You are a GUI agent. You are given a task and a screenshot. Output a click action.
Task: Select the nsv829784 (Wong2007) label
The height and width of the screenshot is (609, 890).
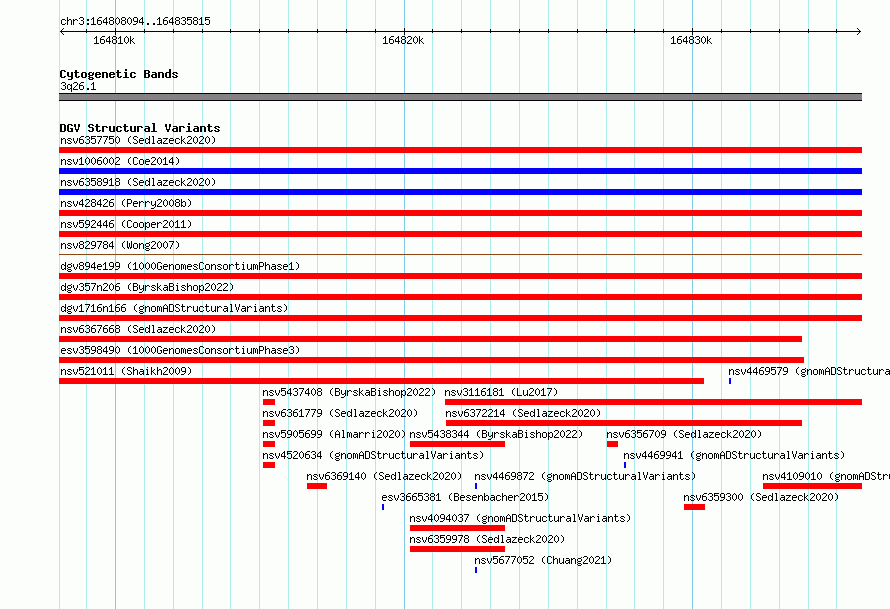coord(120,245)
